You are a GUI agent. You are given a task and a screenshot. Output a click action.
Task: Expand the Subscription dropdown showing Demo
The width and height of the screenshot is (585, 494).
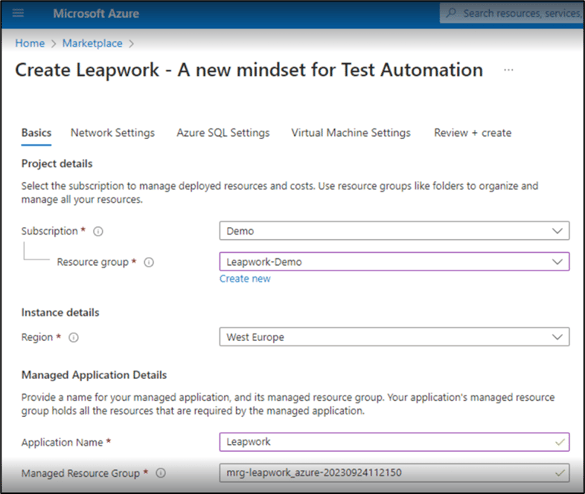pyautogui.click(x=394, y=231)
